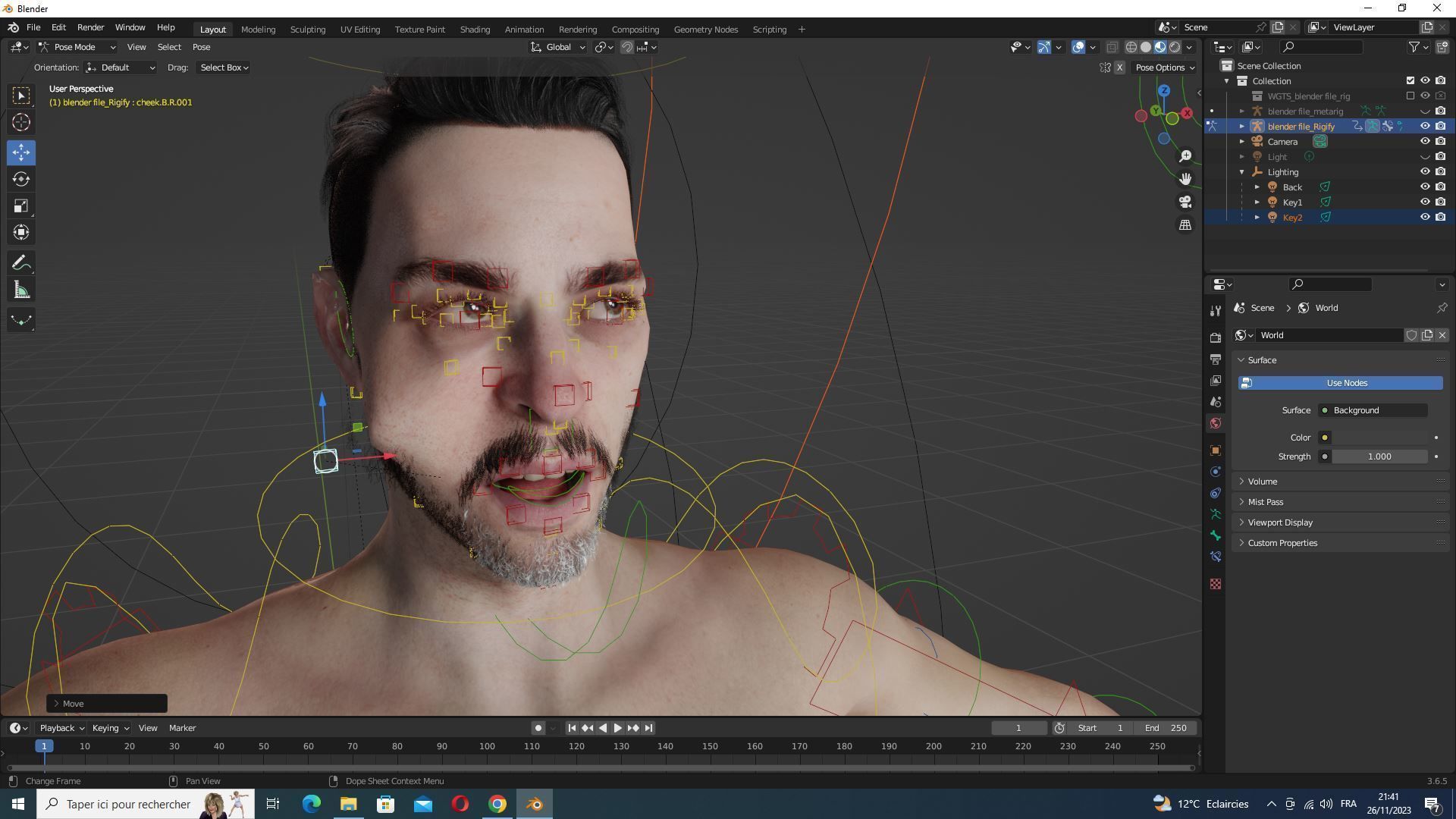Select the Measure tool
The width and height of the screenshot is (1456, 819).
click(21, 290)
